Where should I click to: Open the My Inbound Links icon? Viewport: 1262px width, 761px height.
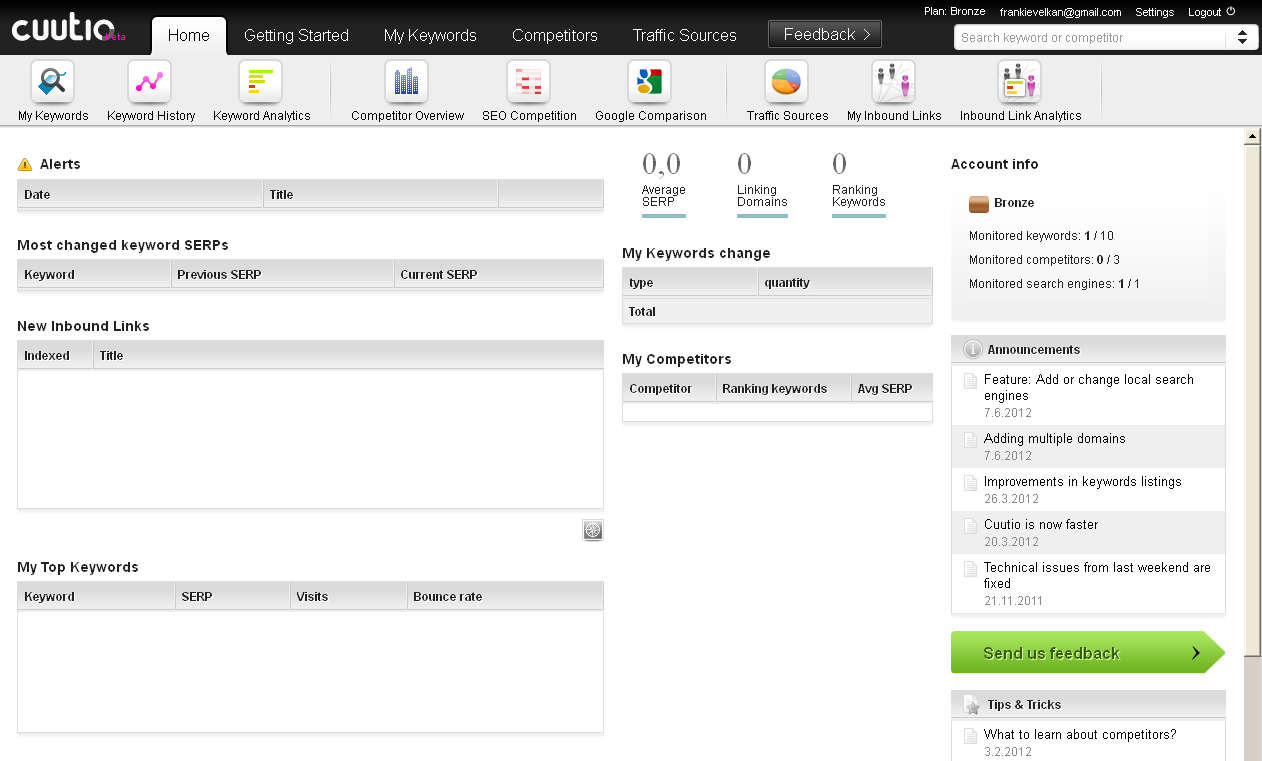tap(893, 82)
